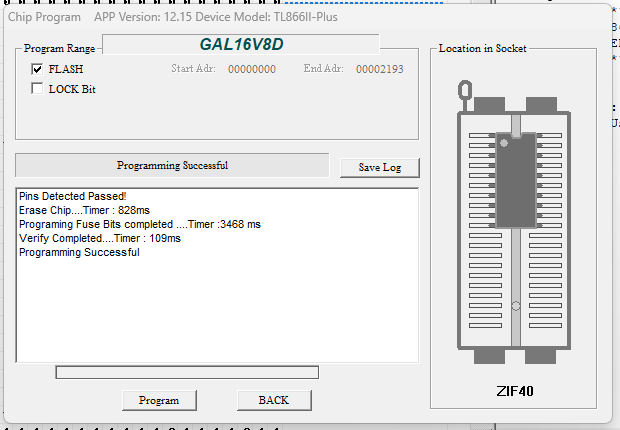Click the Programming Successful status banner
The image size is (620, 430).
click(172, 165)
